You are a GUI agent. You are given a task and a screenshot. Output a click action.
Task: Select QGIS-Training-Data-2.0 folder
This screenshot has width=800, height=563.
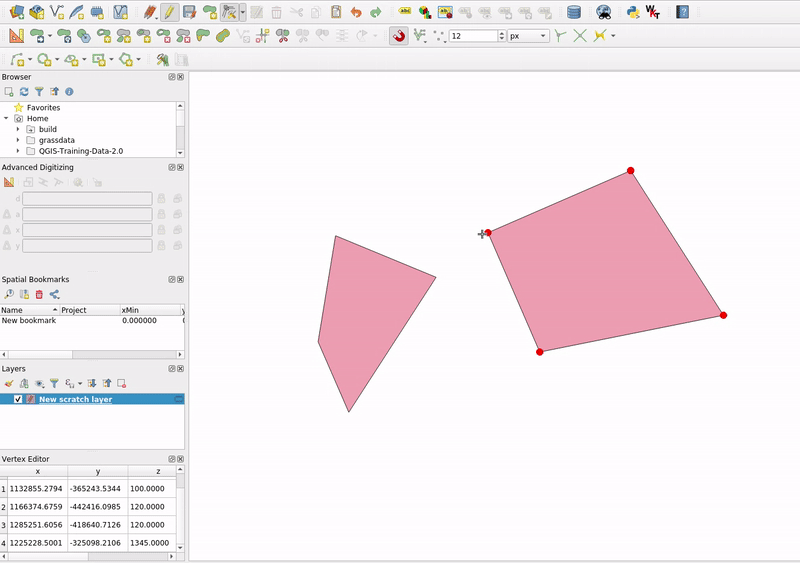81,151
